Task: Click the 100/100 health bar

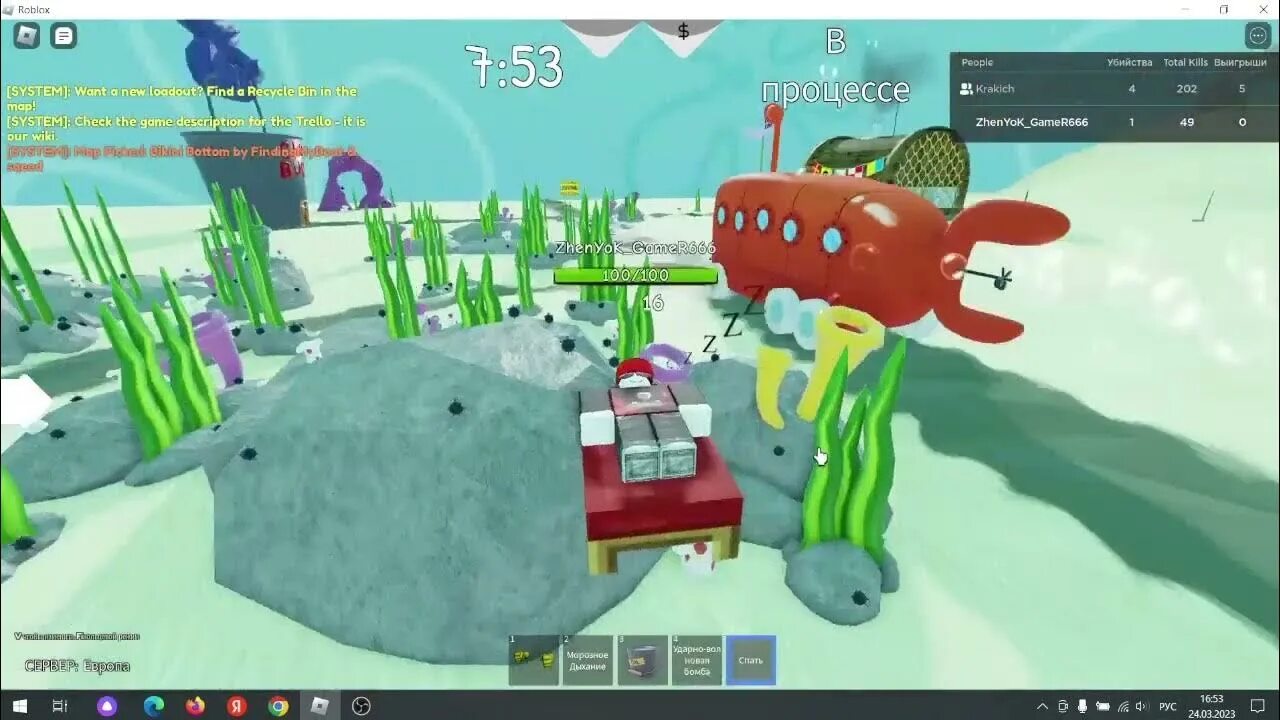Action: (635, 275)
